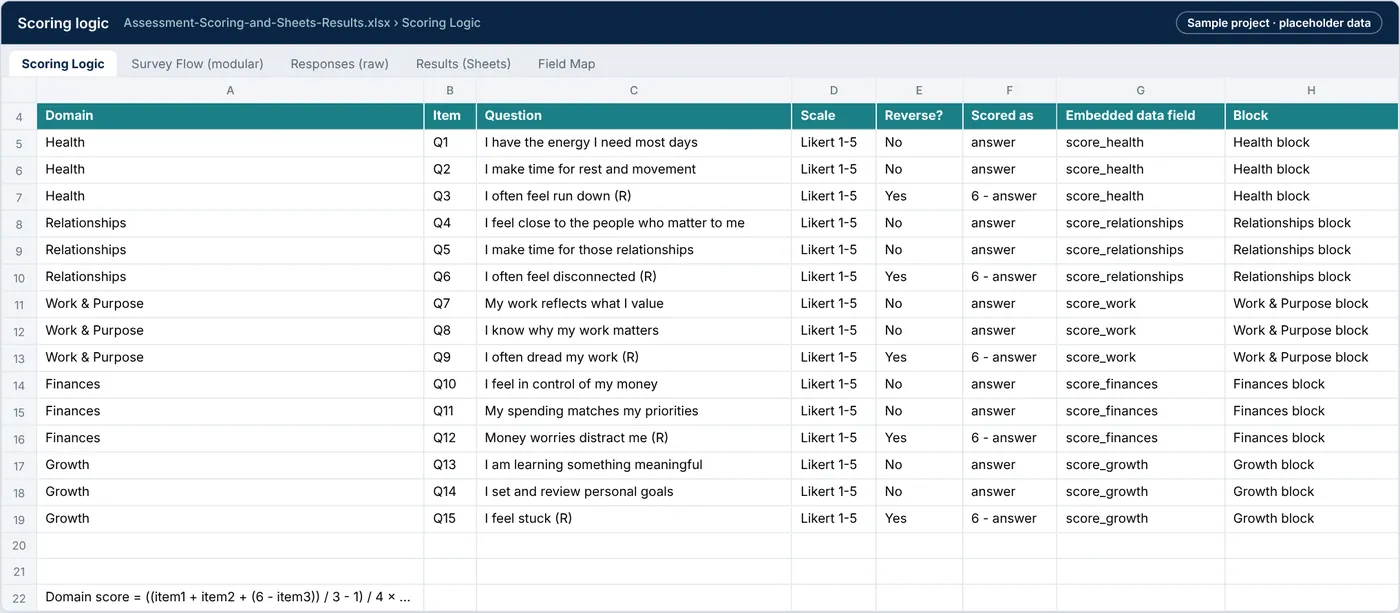Select row 4 header number
Viewport: 1400px width, 613px height.
19,116
